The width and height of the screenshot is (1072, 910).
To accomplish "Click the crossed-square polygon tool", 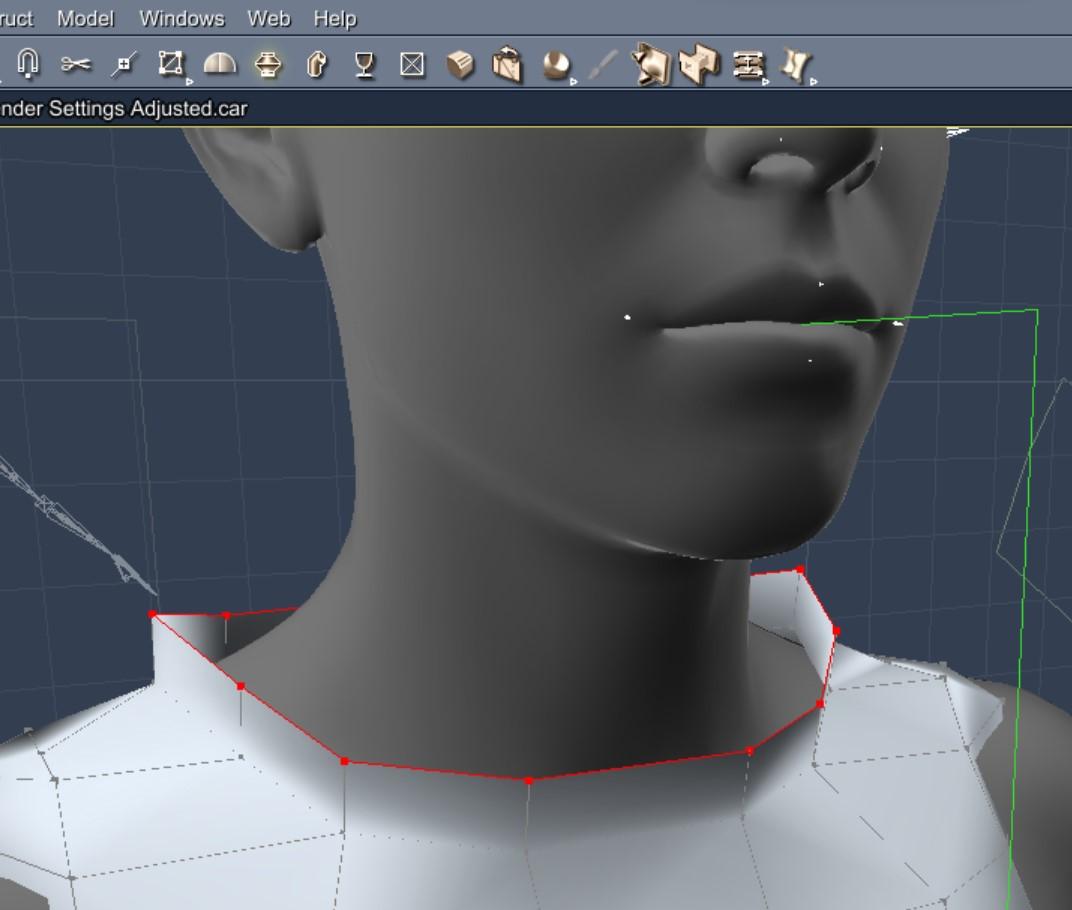I will pyautogui.click(x=412, y=64).
